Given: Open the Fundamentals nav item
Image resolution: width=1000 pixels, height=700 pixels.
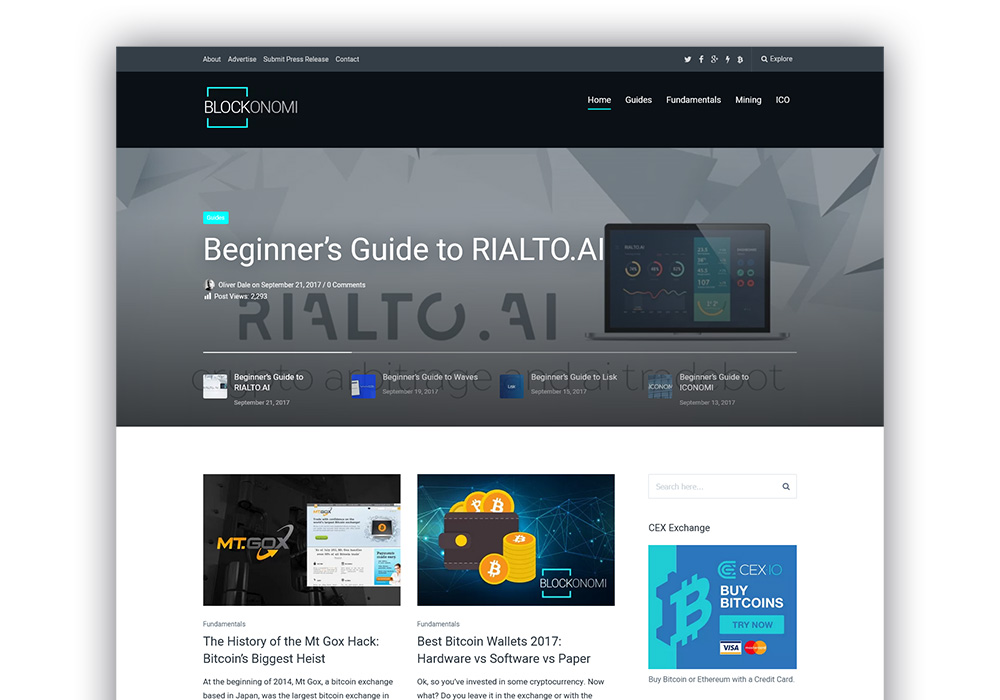Looking at the screenshot, I should pos(693,100).
